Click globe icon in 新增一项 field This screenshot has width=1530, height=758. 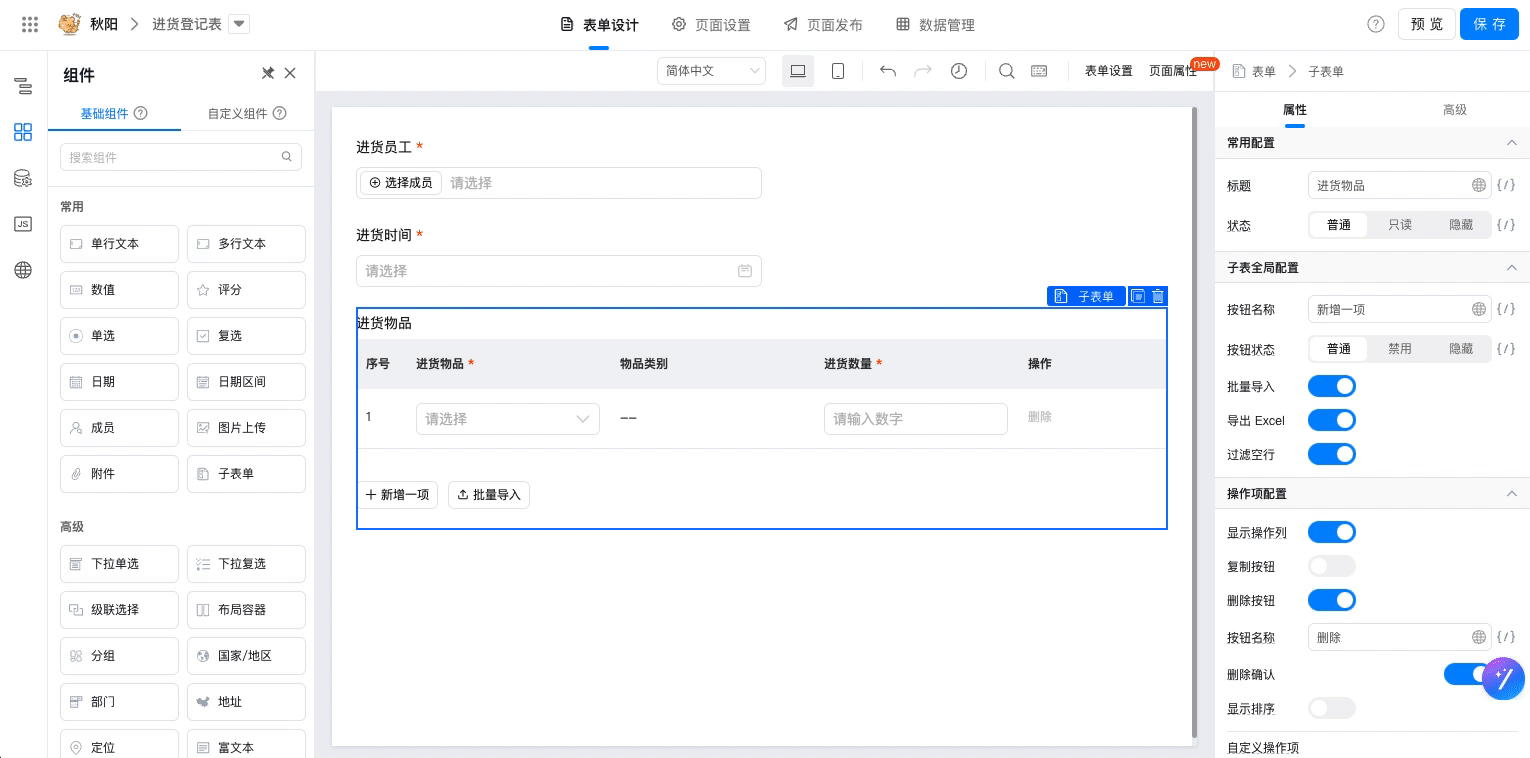click(1479, 309)
